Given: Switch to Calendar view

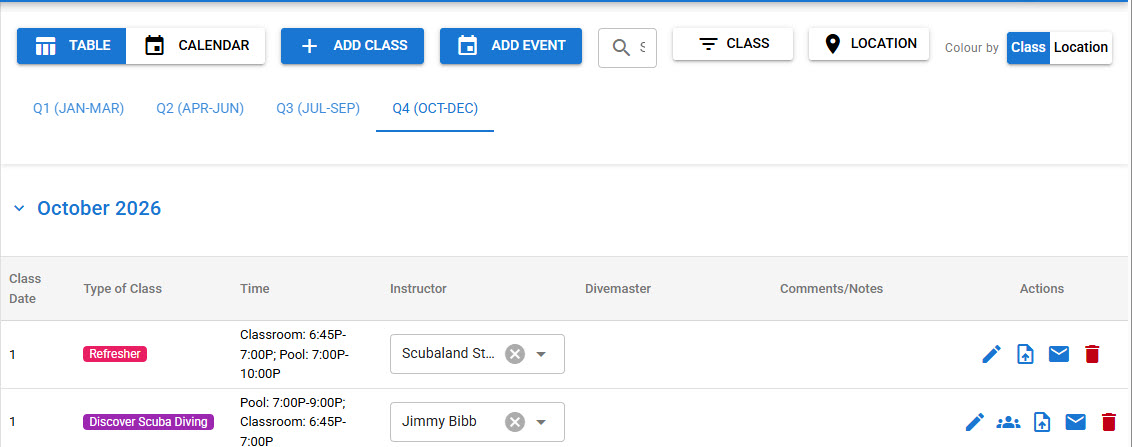Looking at the screenshot, I should point(196,45).
